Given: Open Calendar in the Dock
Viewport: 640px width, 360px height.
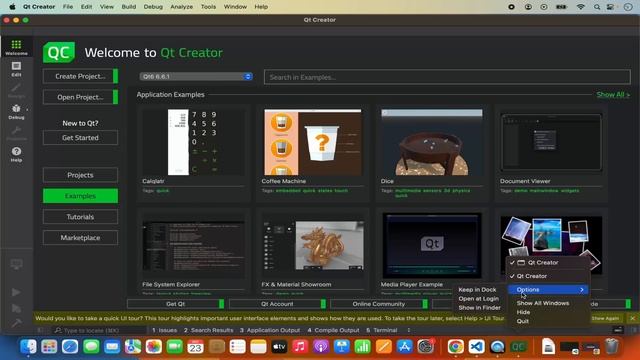Looking at the screenshot, I should click(x=196, y=347).
